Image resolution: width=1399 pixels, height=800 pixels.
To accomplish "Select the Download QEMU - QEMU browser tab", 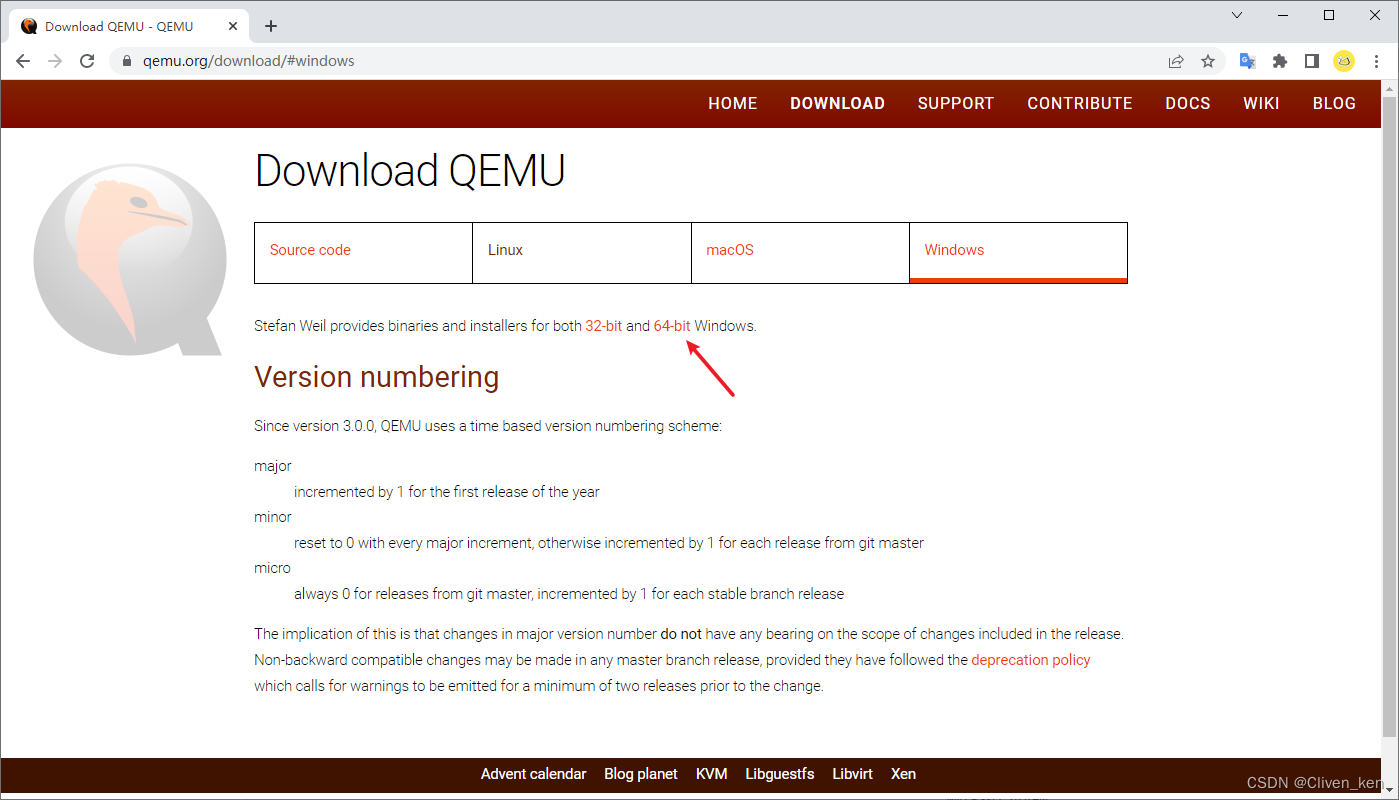I will [127, 27].
